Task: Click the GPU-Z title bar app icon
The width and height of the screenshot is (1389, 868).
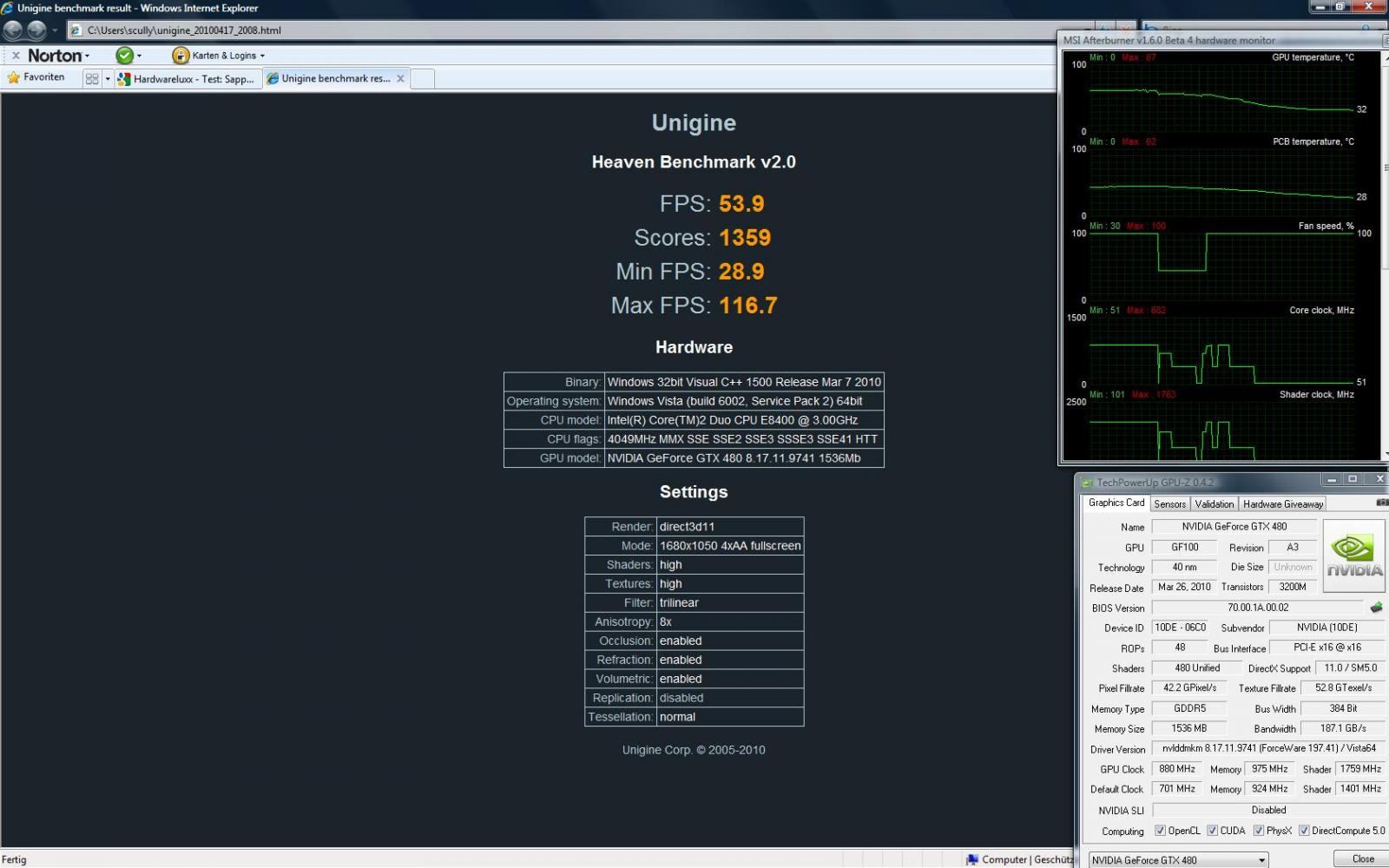Action: (1087, 483)
